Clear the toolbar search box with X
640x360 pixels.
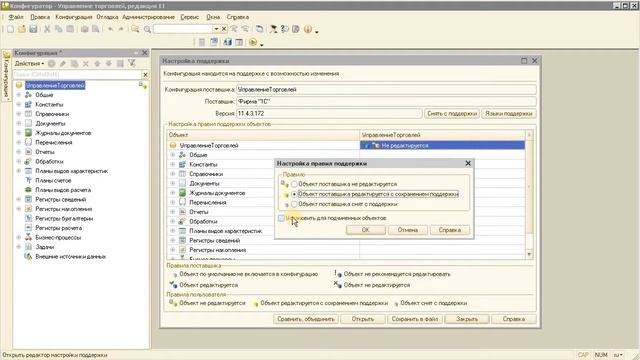(224, 29)
